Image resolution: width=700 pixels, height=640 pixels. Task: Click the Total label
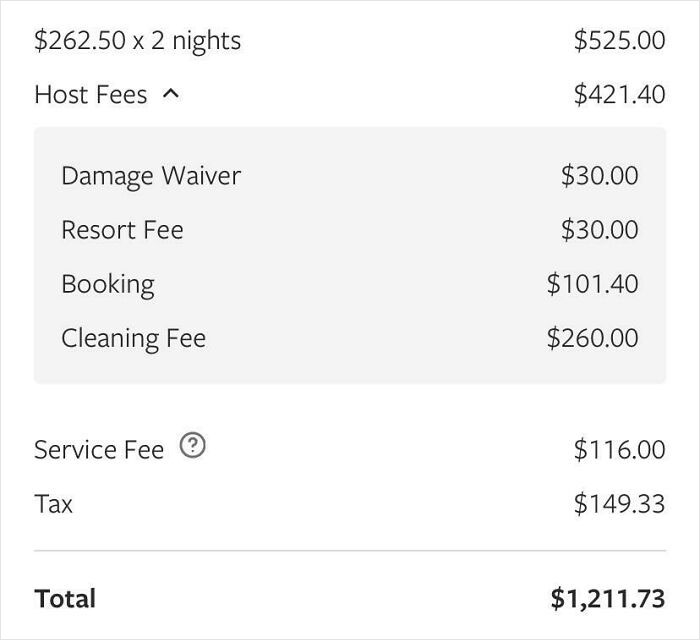point(65,599)
